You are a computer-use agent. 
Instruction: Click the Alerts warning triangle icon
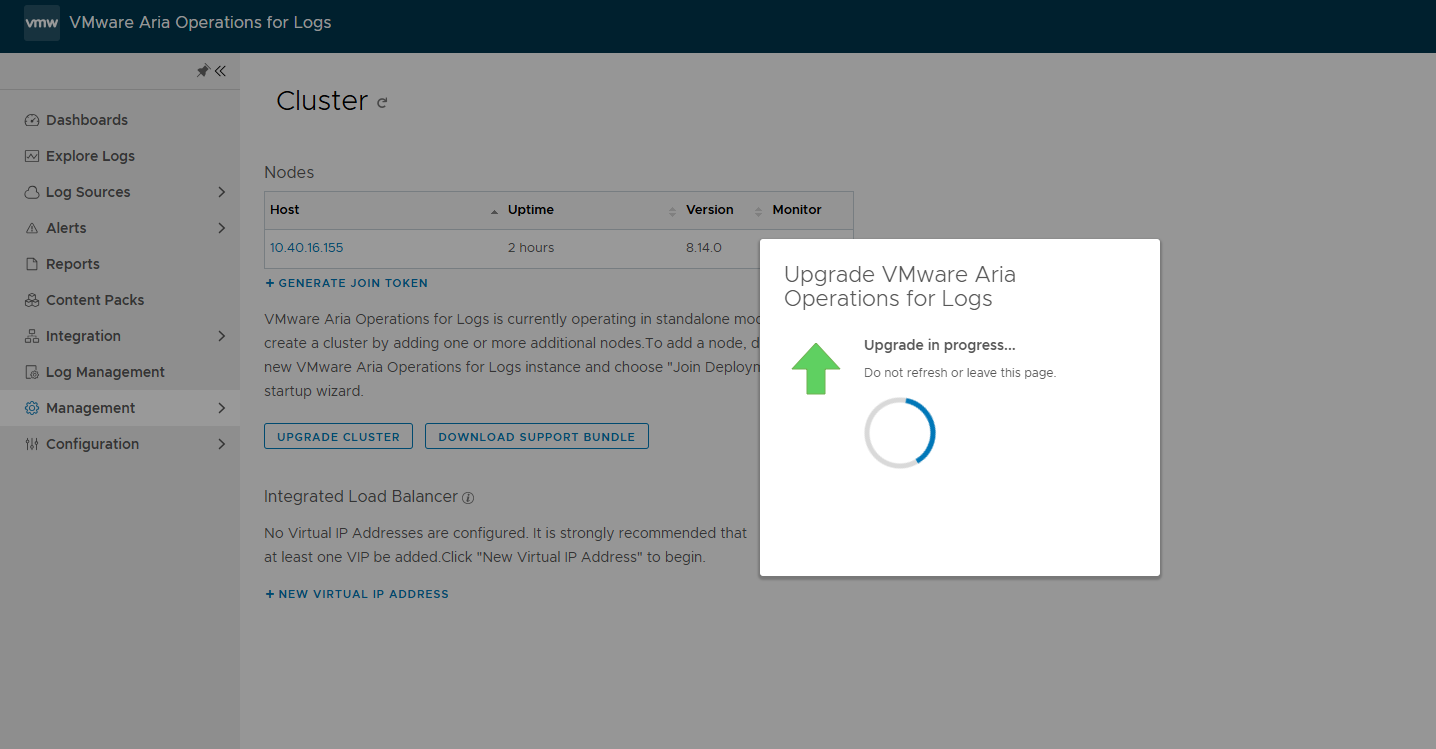coord(32,228)
